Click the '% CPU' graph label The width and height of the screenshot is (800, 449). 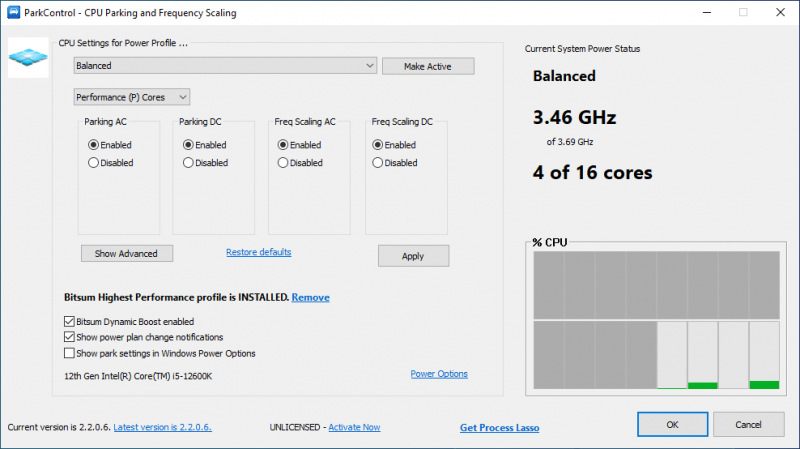[549, 242]
